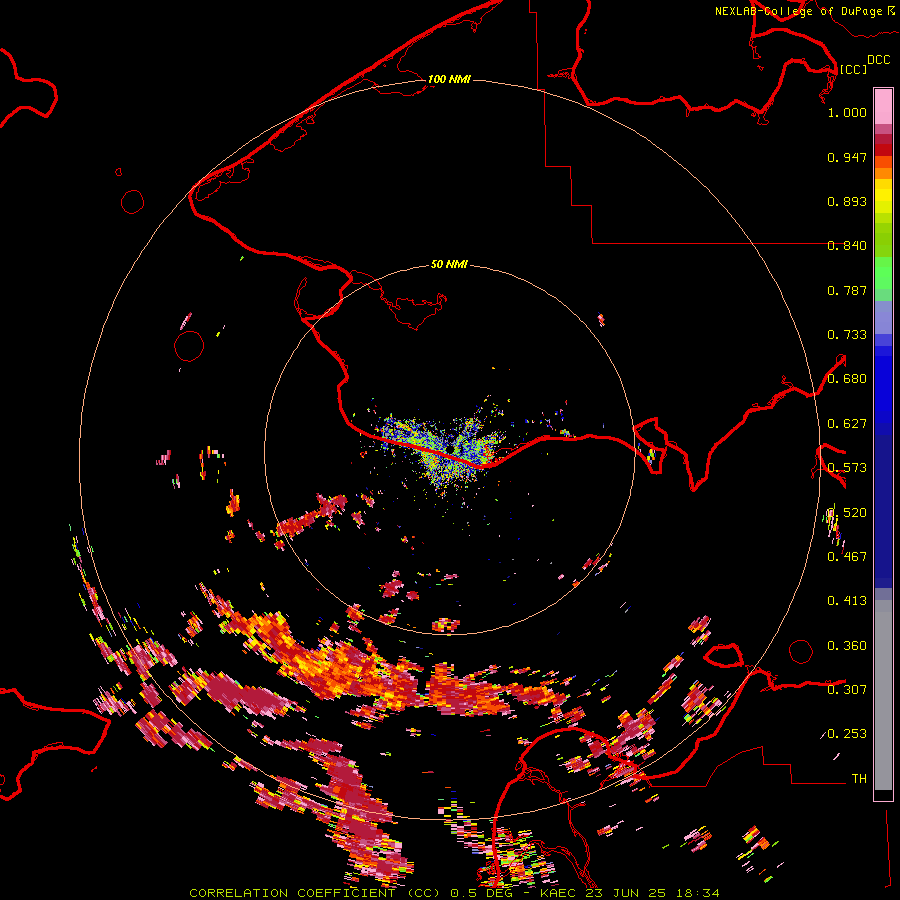The height and width of the screenshot is (900, 900).
Task: Click the 0.893 color scale value
Action: (847, 201)
